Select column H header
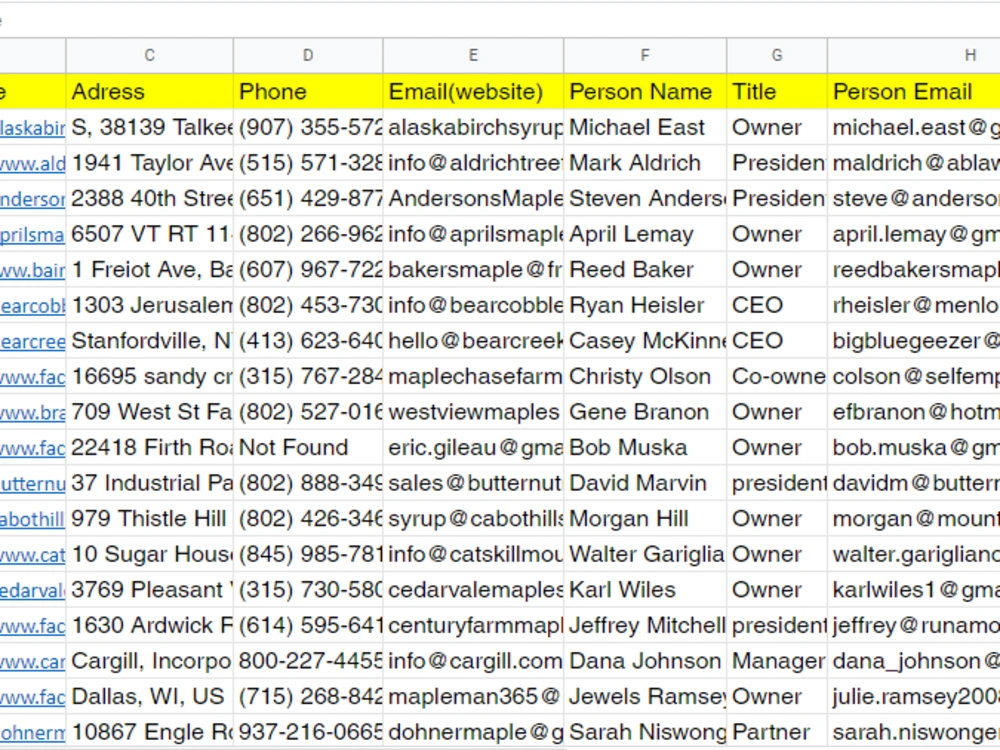The width and height of the screenshot is (1000, 750). point(914,55)
